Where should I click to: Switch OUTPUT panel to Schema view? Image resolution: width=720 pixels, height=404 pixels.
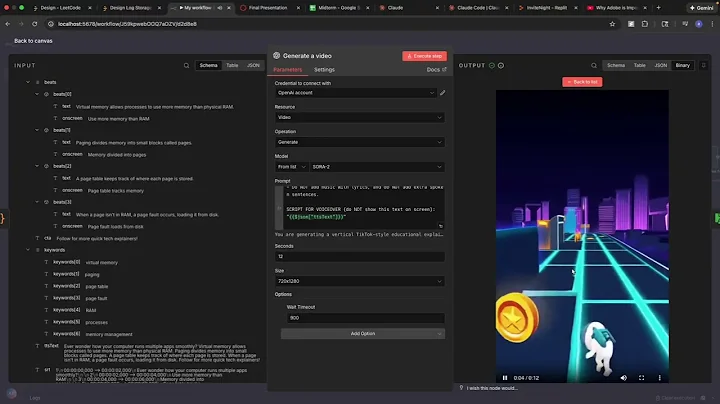616,65
